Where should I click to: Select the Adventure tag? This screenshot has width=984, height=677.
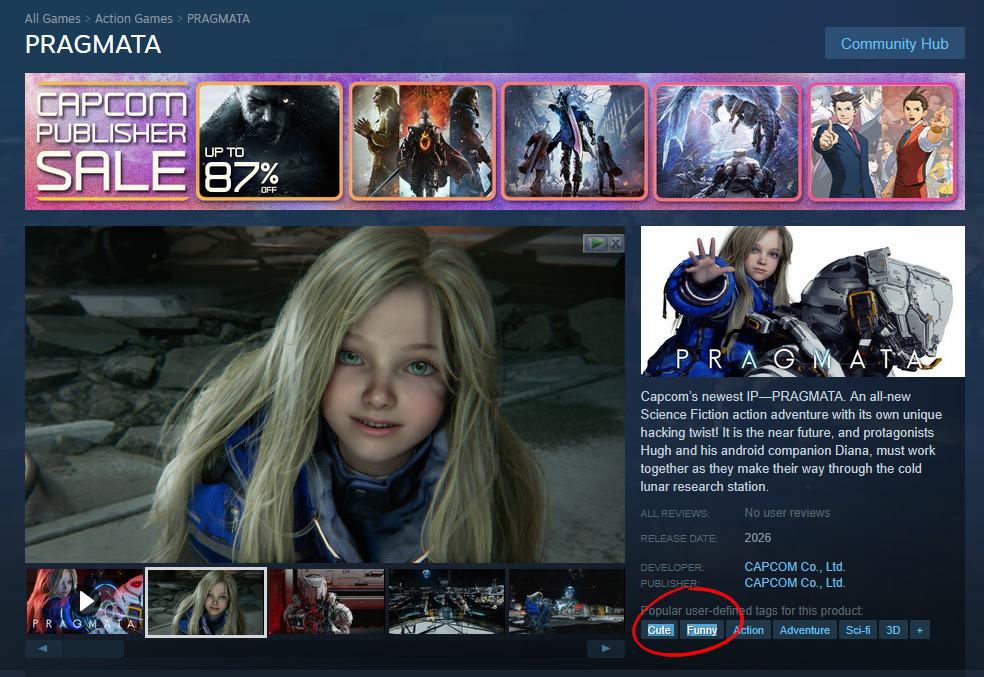pos(805,630)
